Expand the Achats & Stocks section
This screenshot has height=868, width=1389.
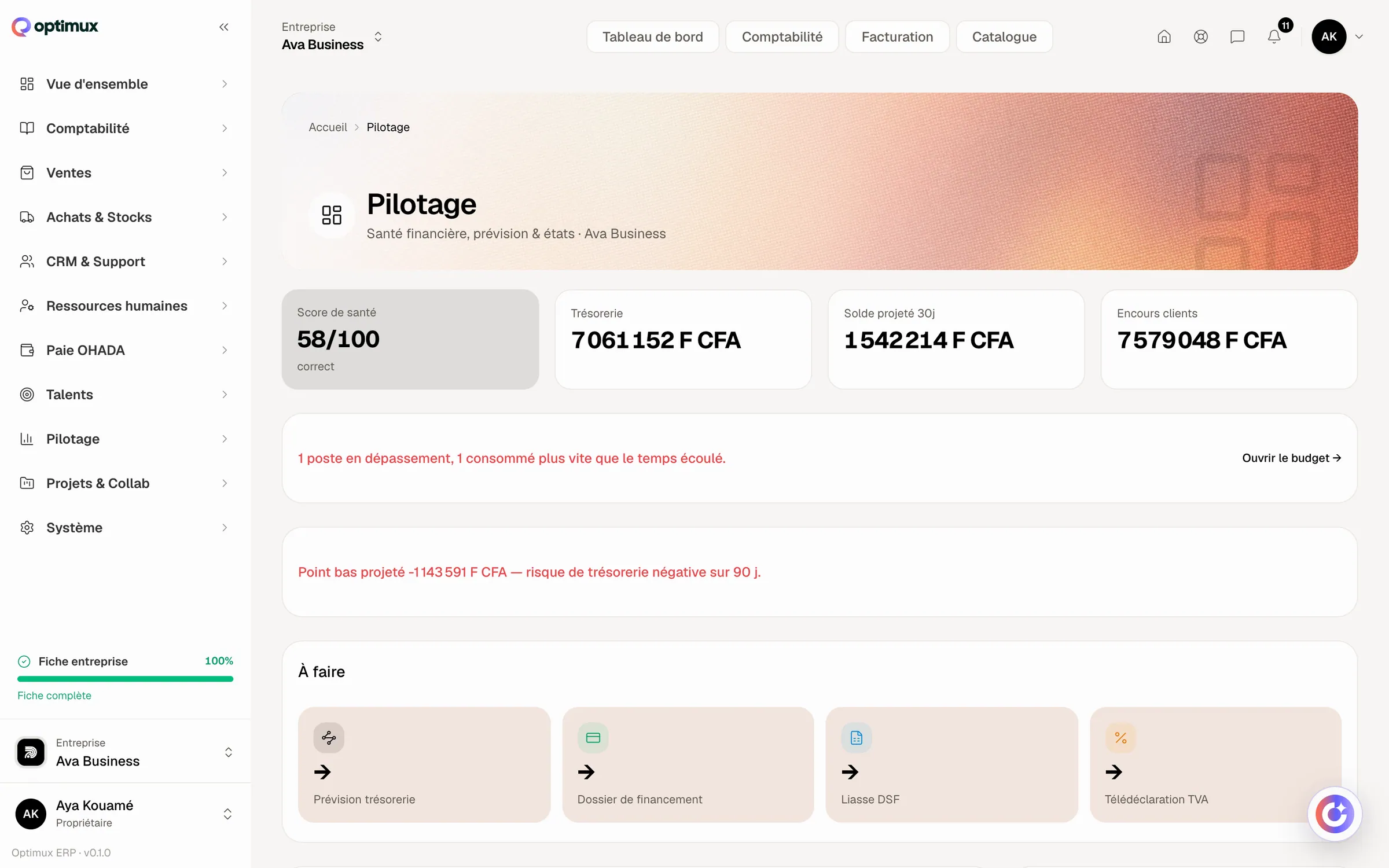(x=125, y=217)
